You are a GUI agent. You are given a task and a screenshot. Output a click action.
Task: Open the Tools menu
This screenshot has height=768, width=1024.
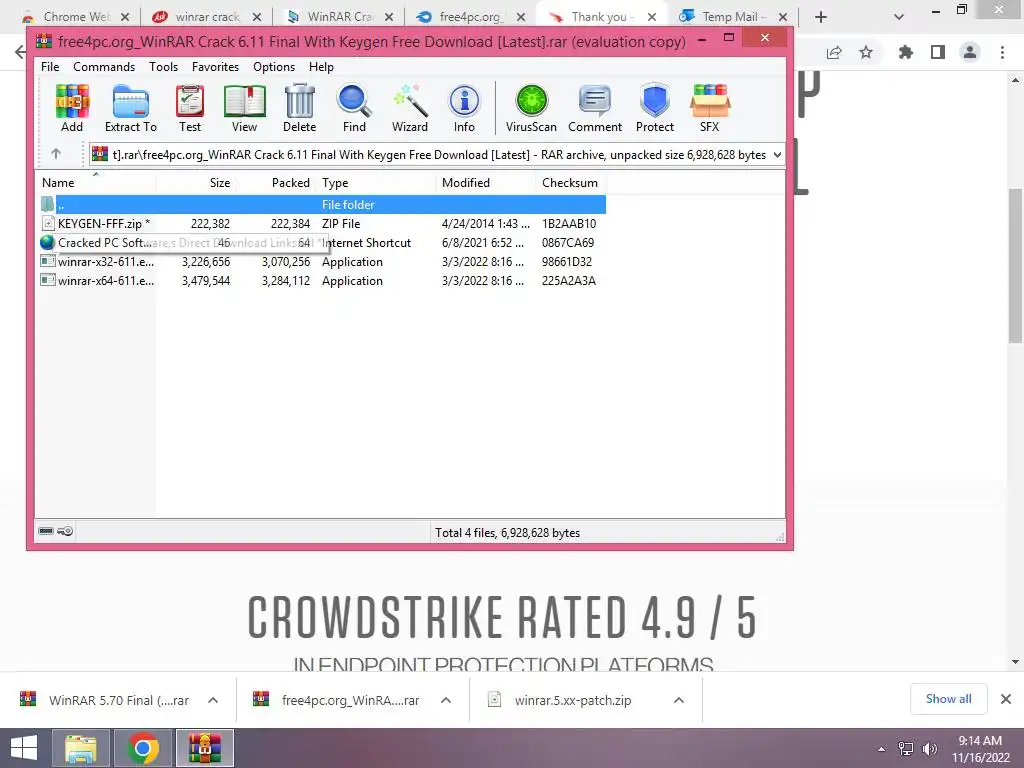click(163, 67)
